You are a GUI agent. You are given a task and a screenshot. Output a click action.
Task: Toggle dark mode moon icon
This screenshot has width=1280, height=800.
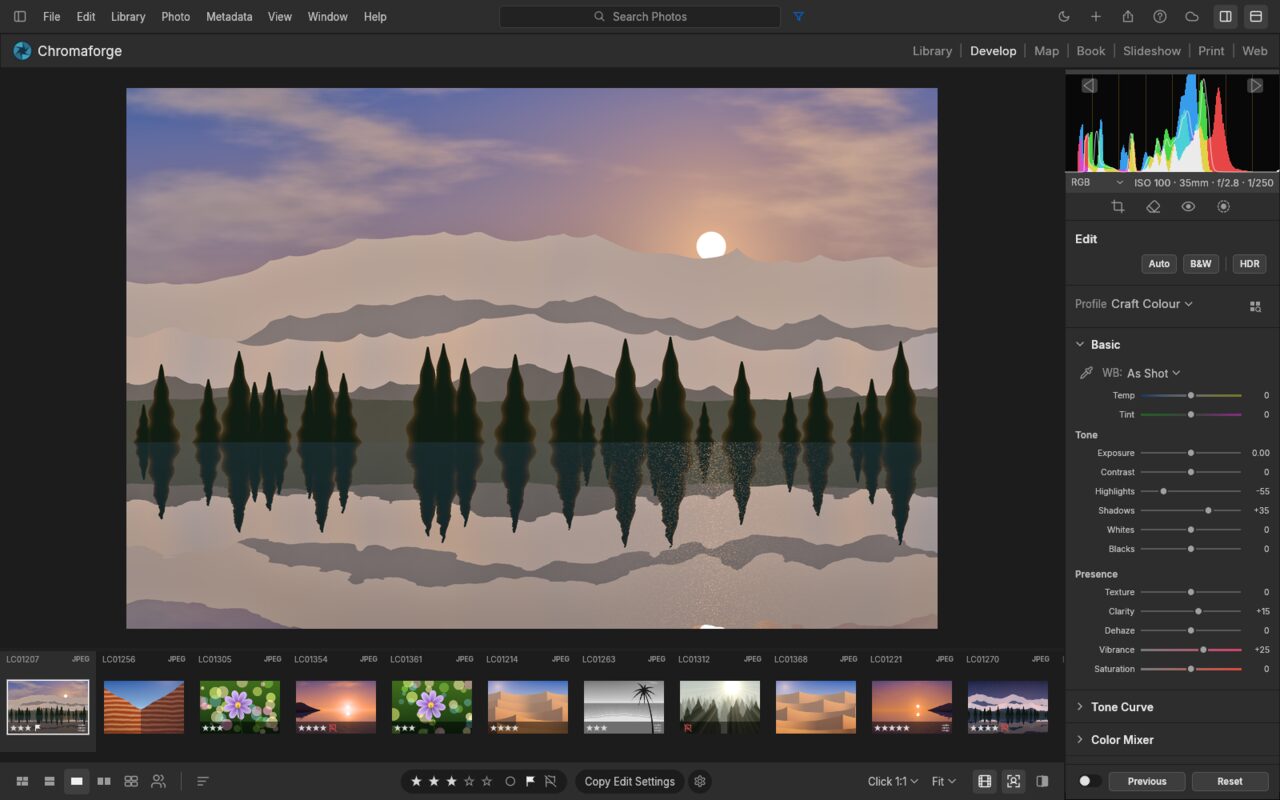[1064, 17]
